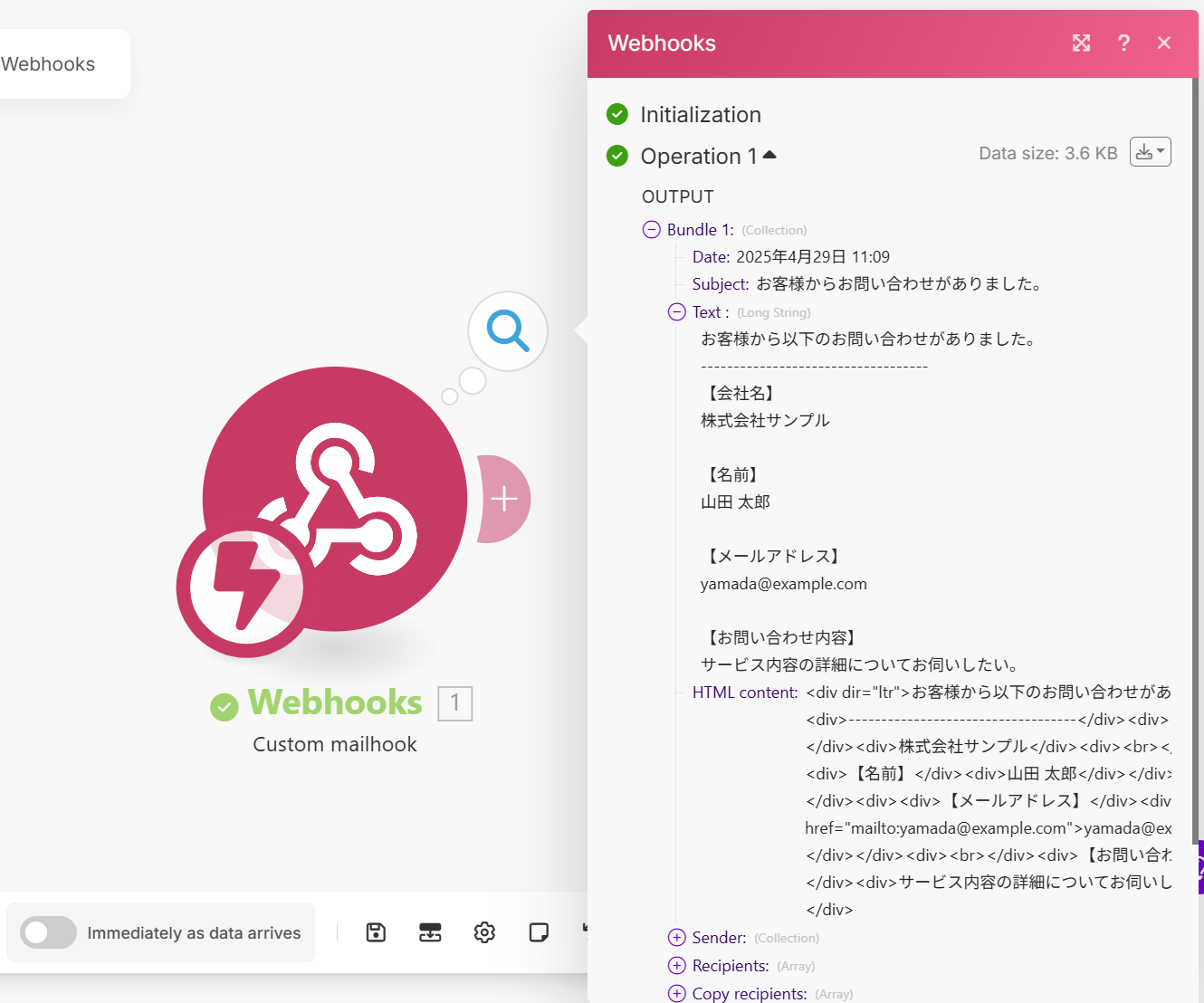Click the Webhooks panel vertical scrollbar

(x=1195, y=460)
